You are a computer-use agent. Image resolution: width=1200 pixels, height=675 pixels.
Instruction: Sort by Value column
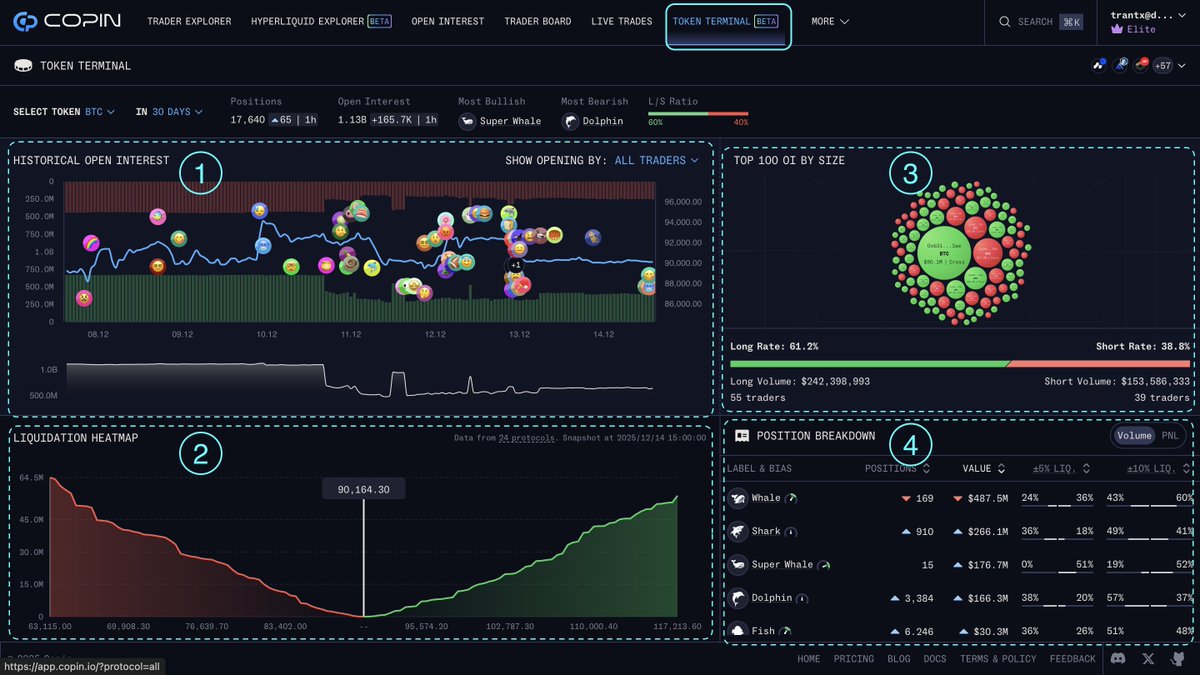(x=983, y=468)
